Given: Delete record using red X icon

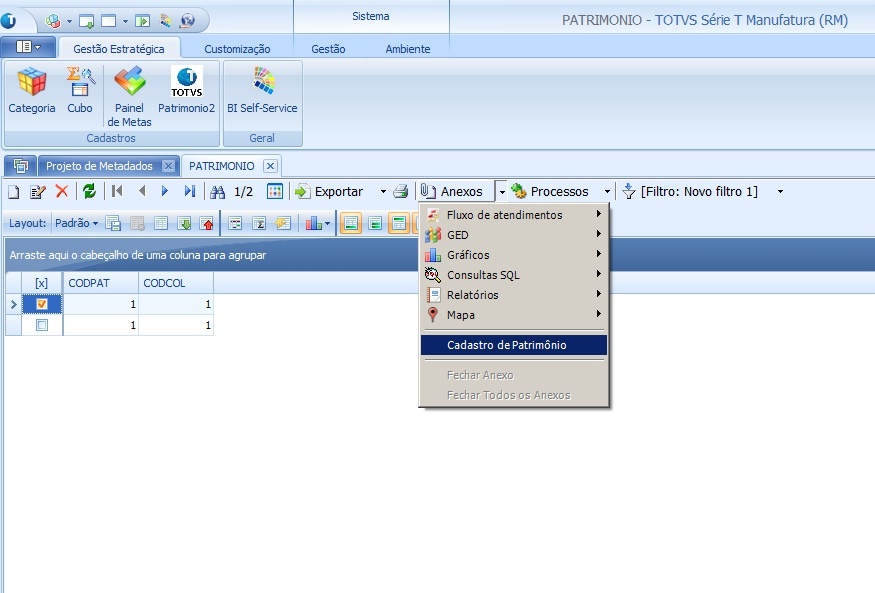Looking at the screenshot, I should click(61, 191).
